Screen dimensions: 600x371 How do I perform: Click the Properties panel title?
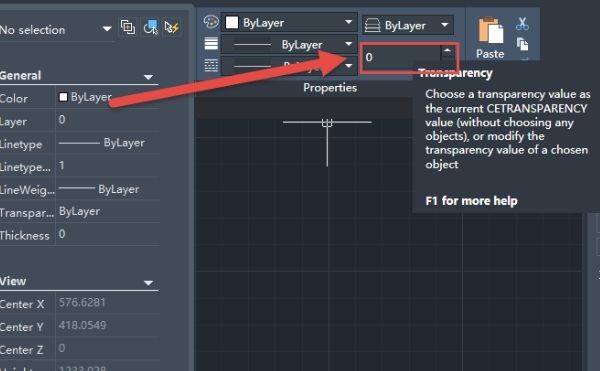[330, 88]
